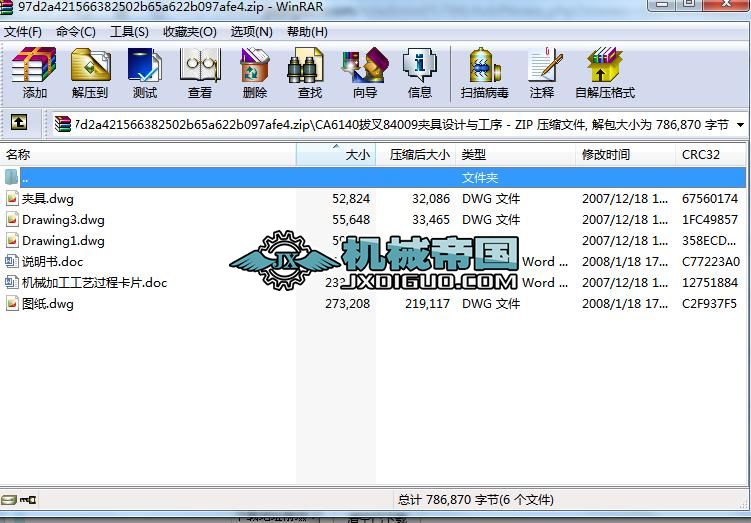
Task: Open the 文件(F) menu
Action: pyautogui.click(x=23, y=32)
